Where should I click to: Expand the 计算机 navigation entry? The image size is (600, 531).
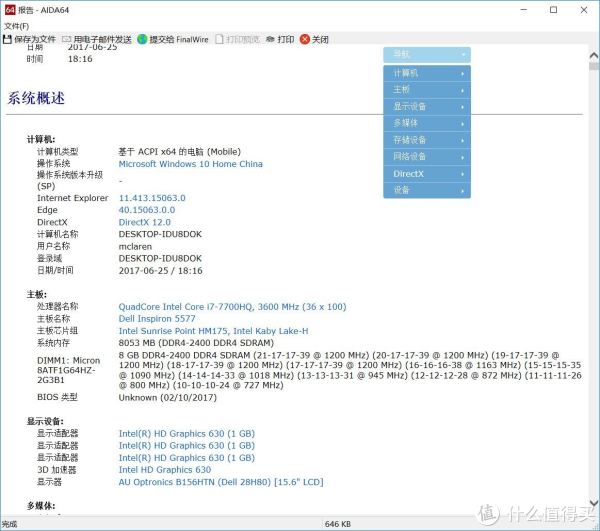point(427,73)
